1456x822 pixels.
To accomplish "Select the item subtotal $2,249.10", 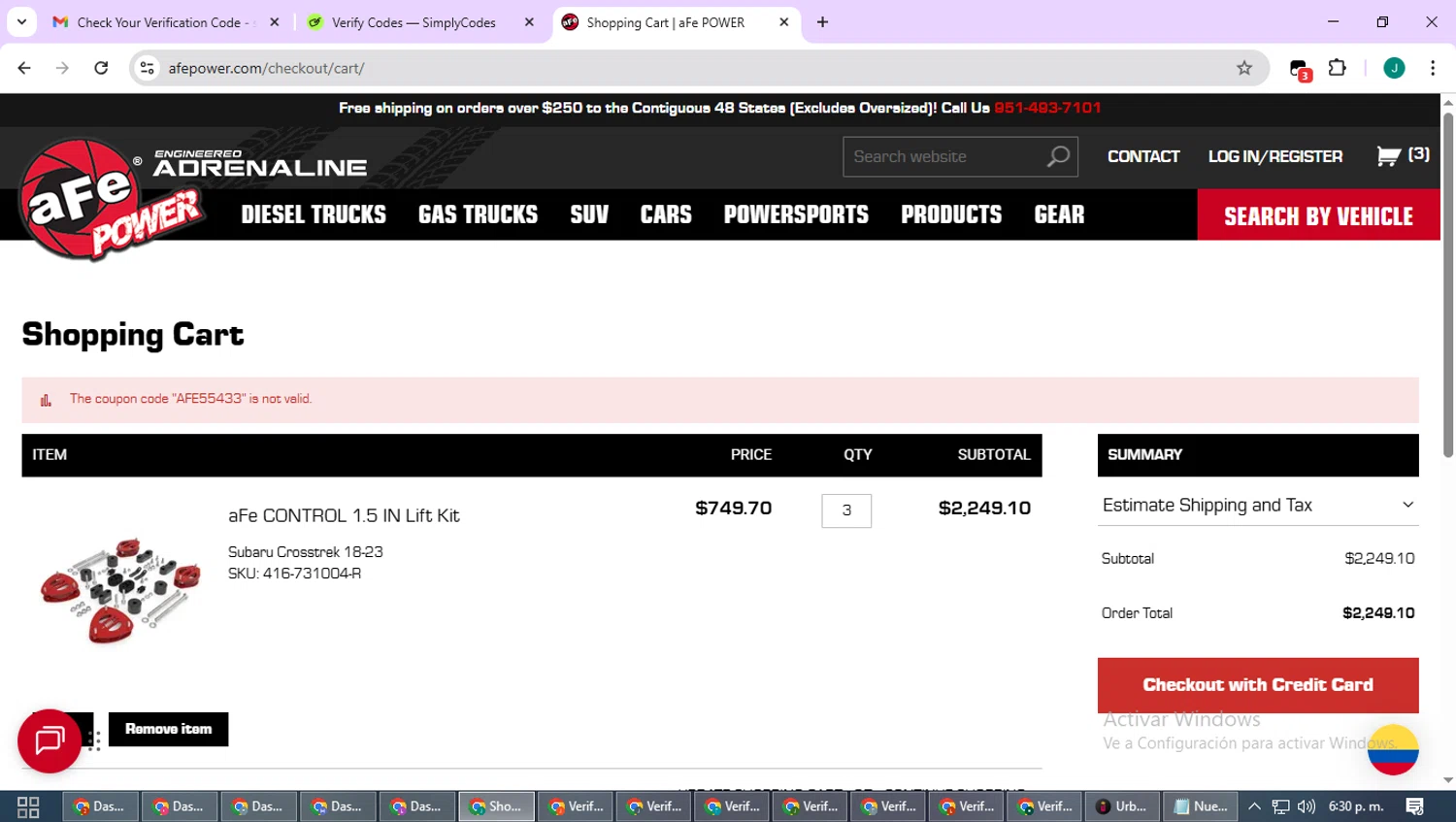I will pos(984,509).
